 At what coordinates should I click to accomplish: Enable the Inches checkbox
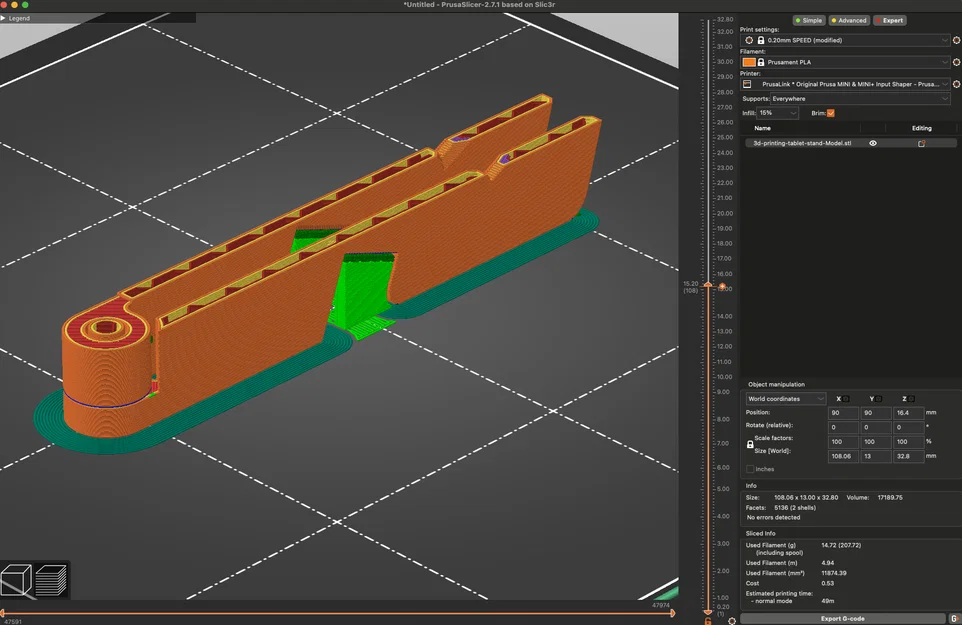point(750,469)
